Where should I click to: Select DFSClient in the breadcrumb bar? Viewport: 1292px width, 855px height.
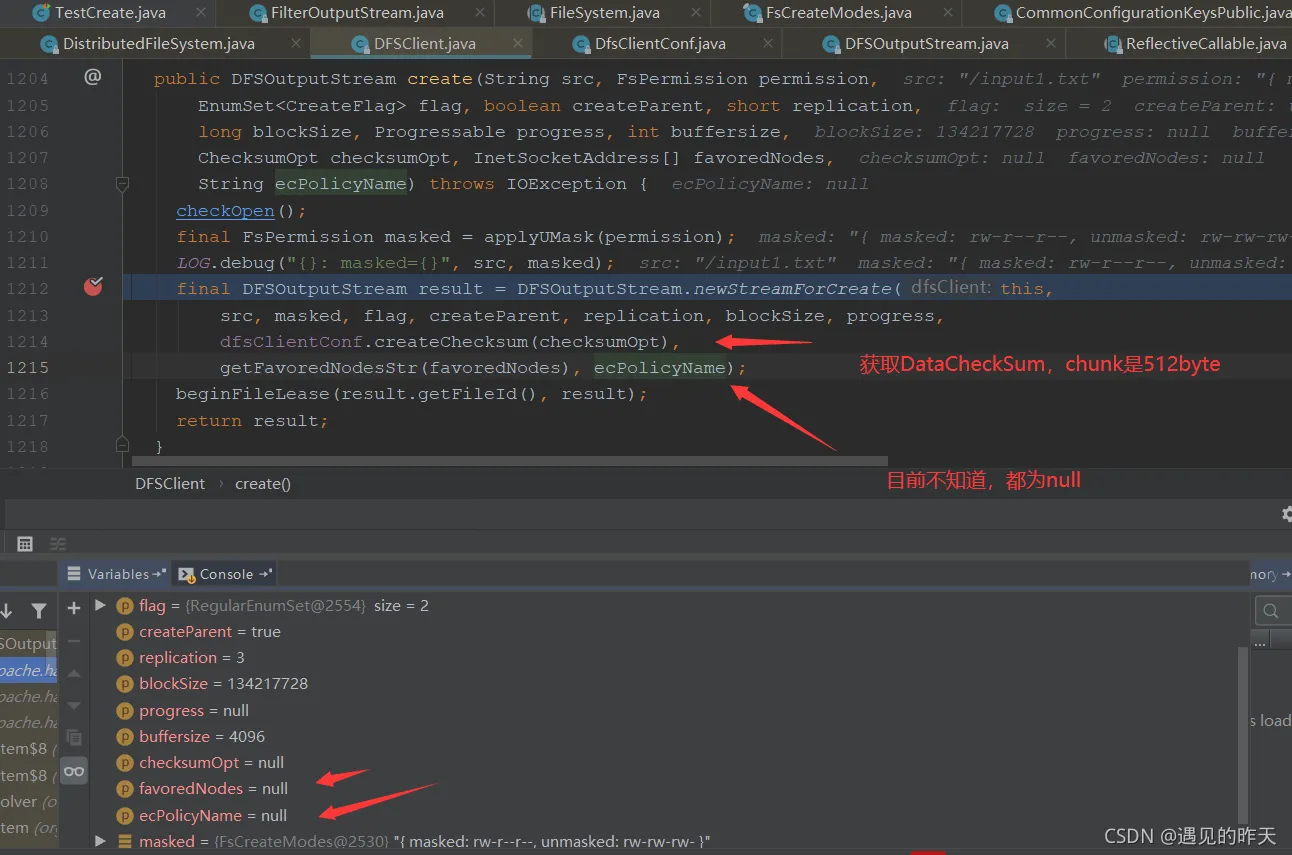[170, 483]
